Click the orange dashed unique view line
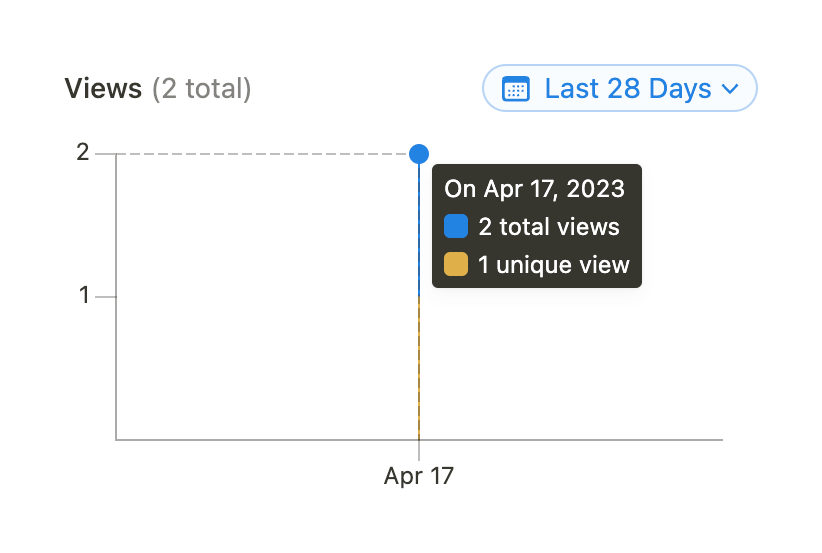The height and width of the screenshot is (553, 822). [x=419, y=368]
